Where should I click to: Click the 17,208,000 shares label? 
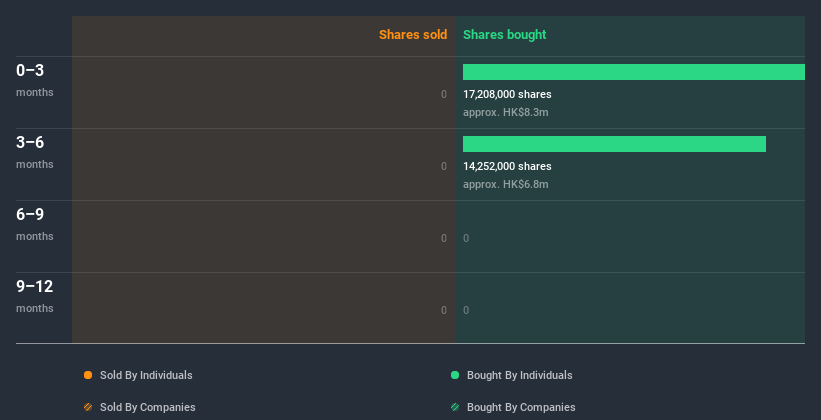507,94
